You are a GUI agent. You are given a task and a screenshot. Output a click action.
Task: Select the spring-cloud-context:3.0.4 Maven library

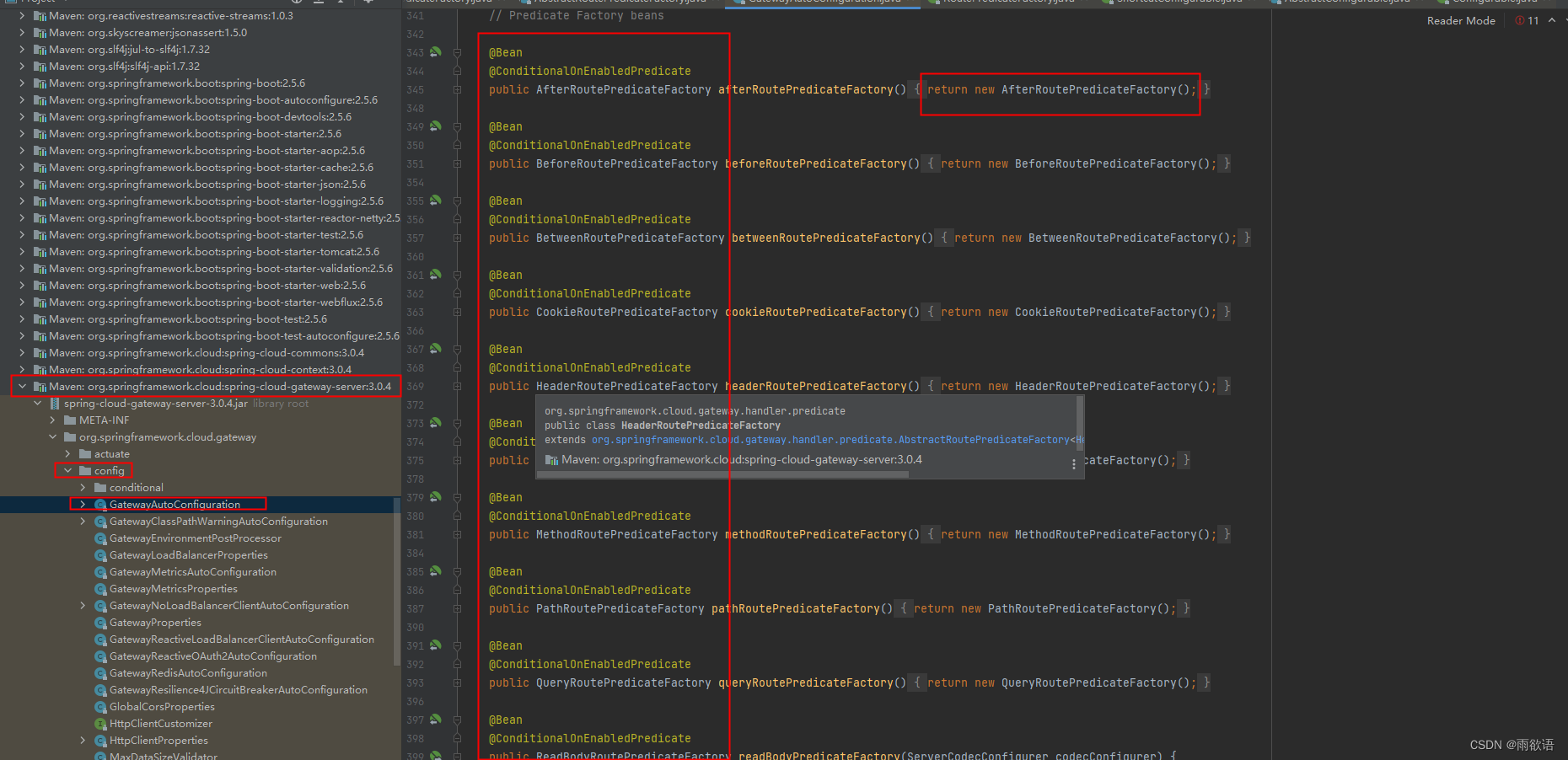(201, 370)
